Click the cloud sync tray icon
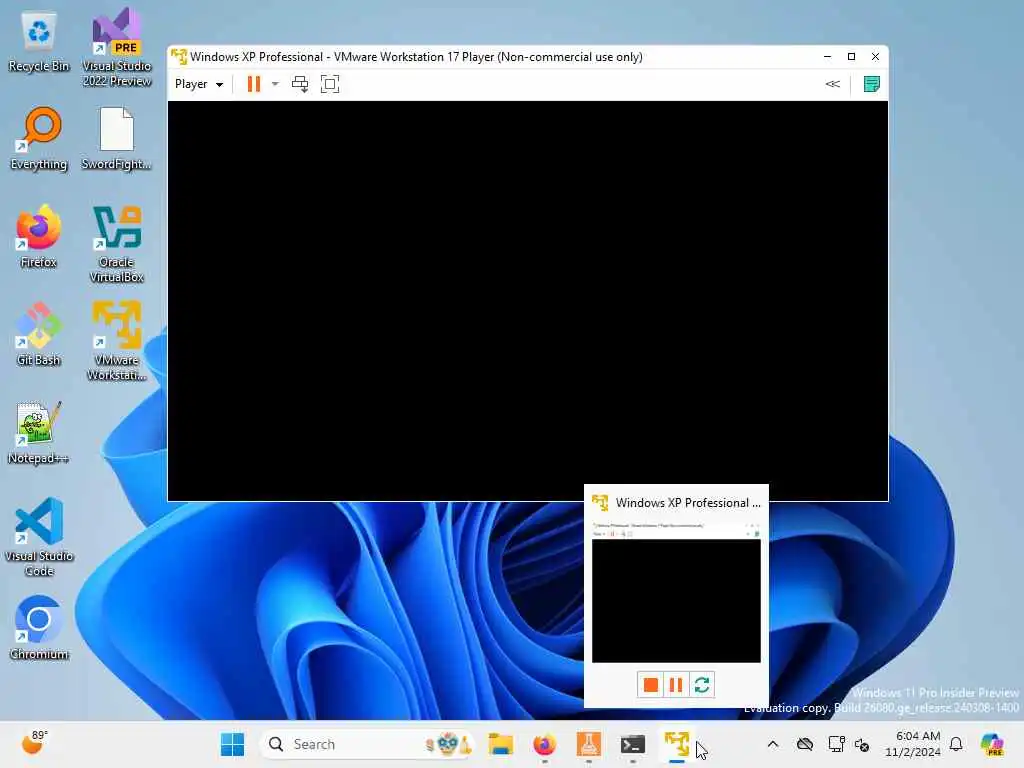The height and width of the screenshot is (768, 1024). click(805, 744)
